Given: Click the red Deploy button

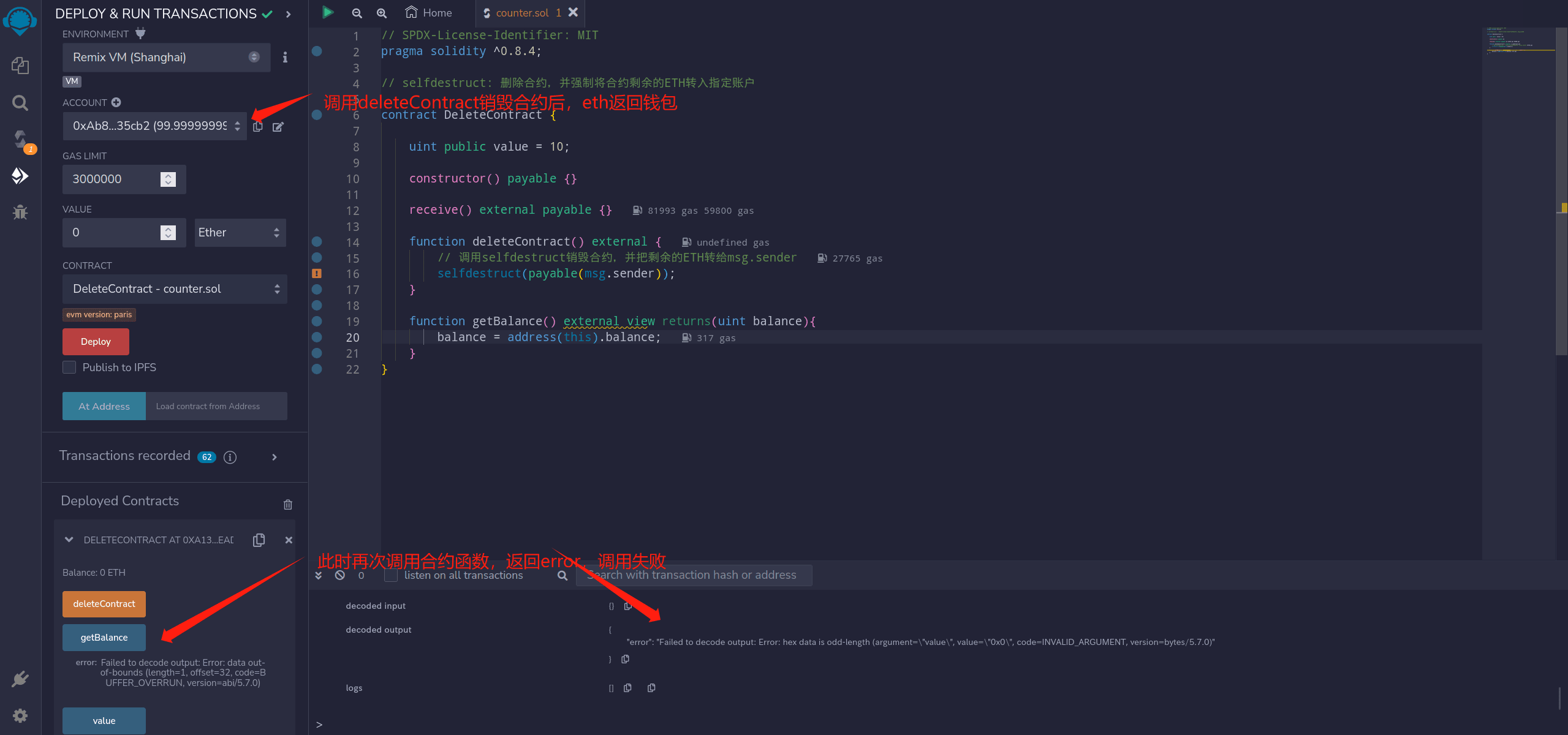Looking at the screenshot, I should coord(96,342).
